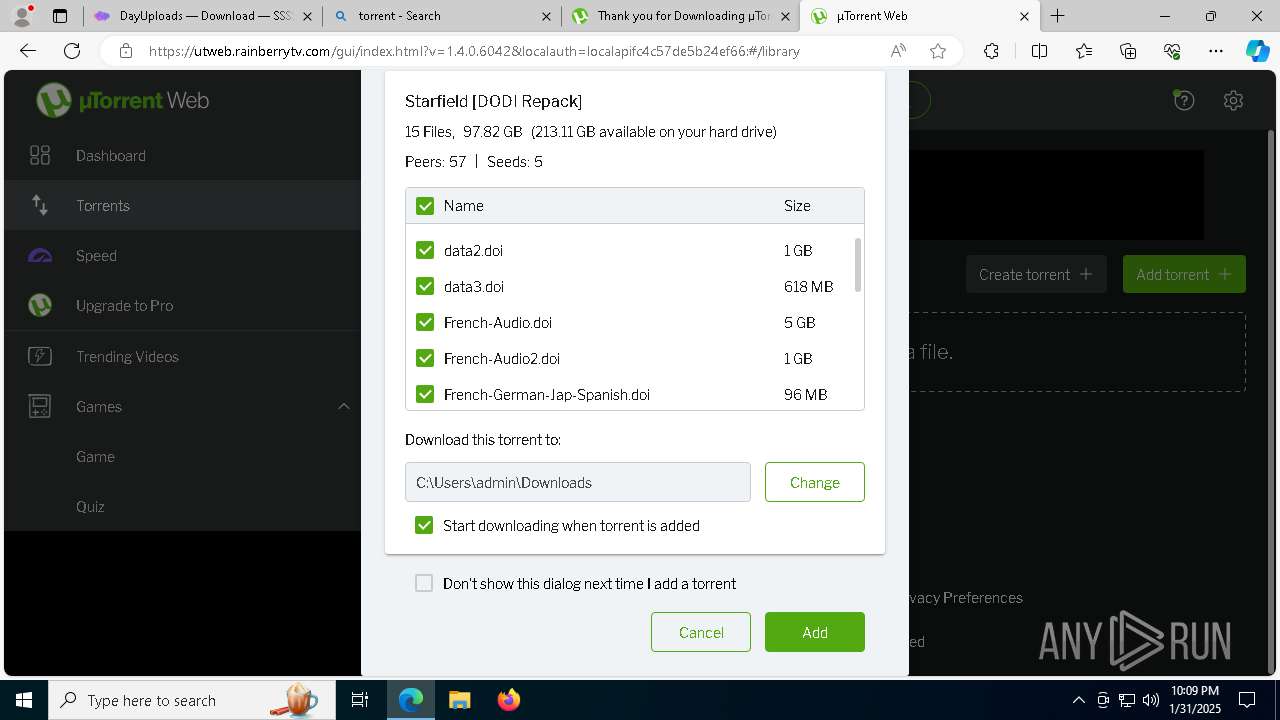Open the Dashboard sidebar icon
Image resolution: width=1280 pixels, height=720 pixels.
(x=40, y=155)
